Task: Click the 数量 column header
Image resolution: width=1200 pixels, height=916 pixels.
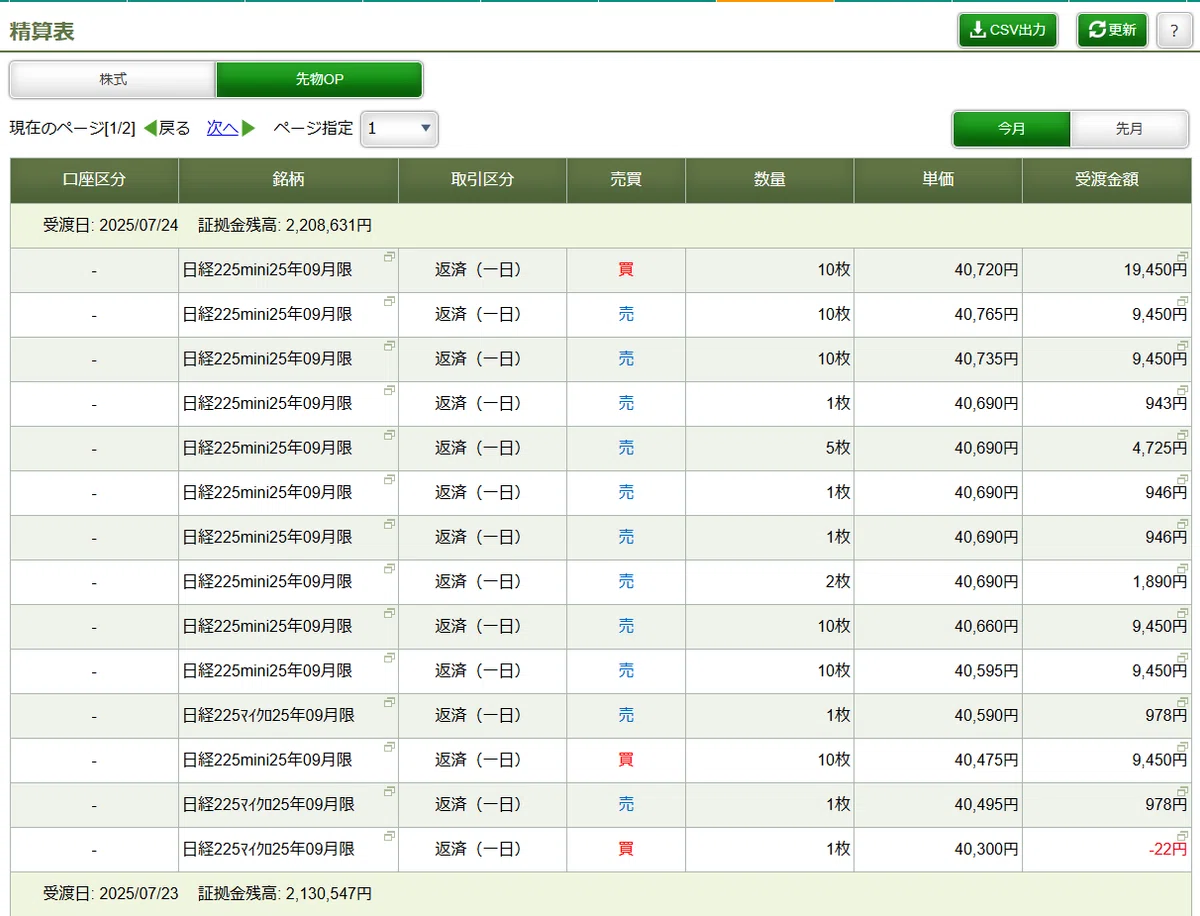Action: [770, 180]
